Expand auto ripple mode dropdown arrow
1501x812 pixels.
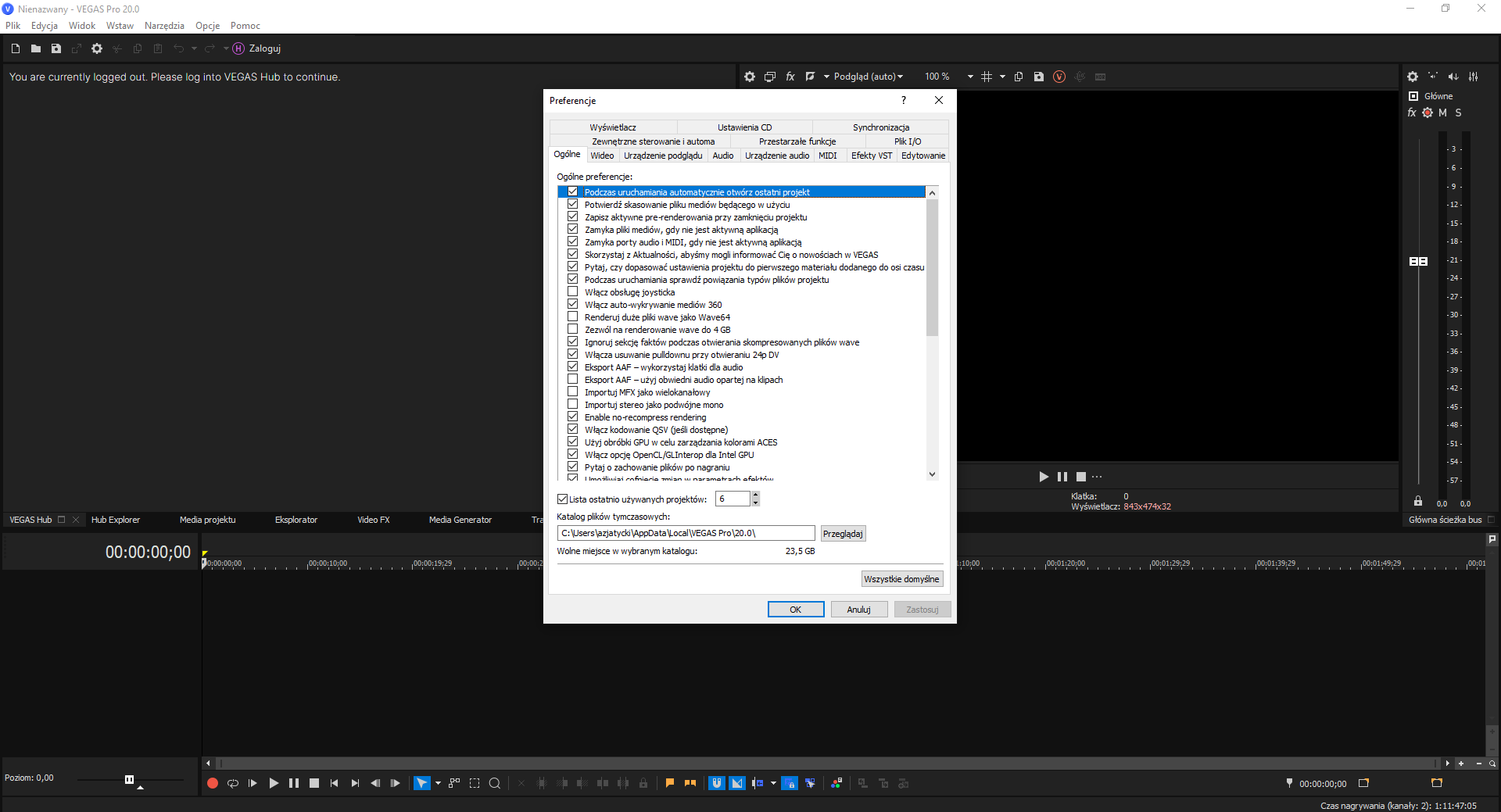coord(773,783)
